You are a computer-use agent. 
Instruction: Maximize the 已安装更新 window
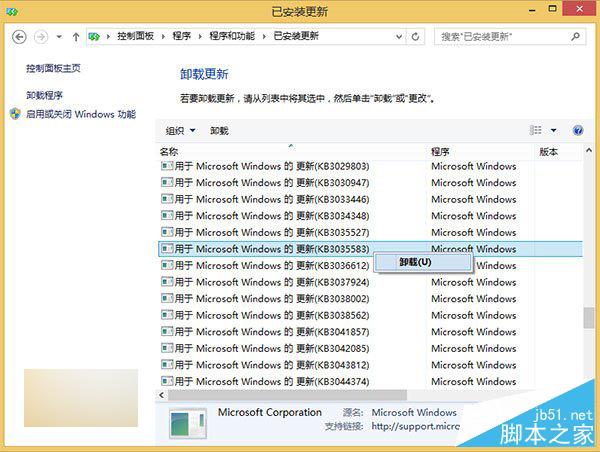tap(553, 9)
